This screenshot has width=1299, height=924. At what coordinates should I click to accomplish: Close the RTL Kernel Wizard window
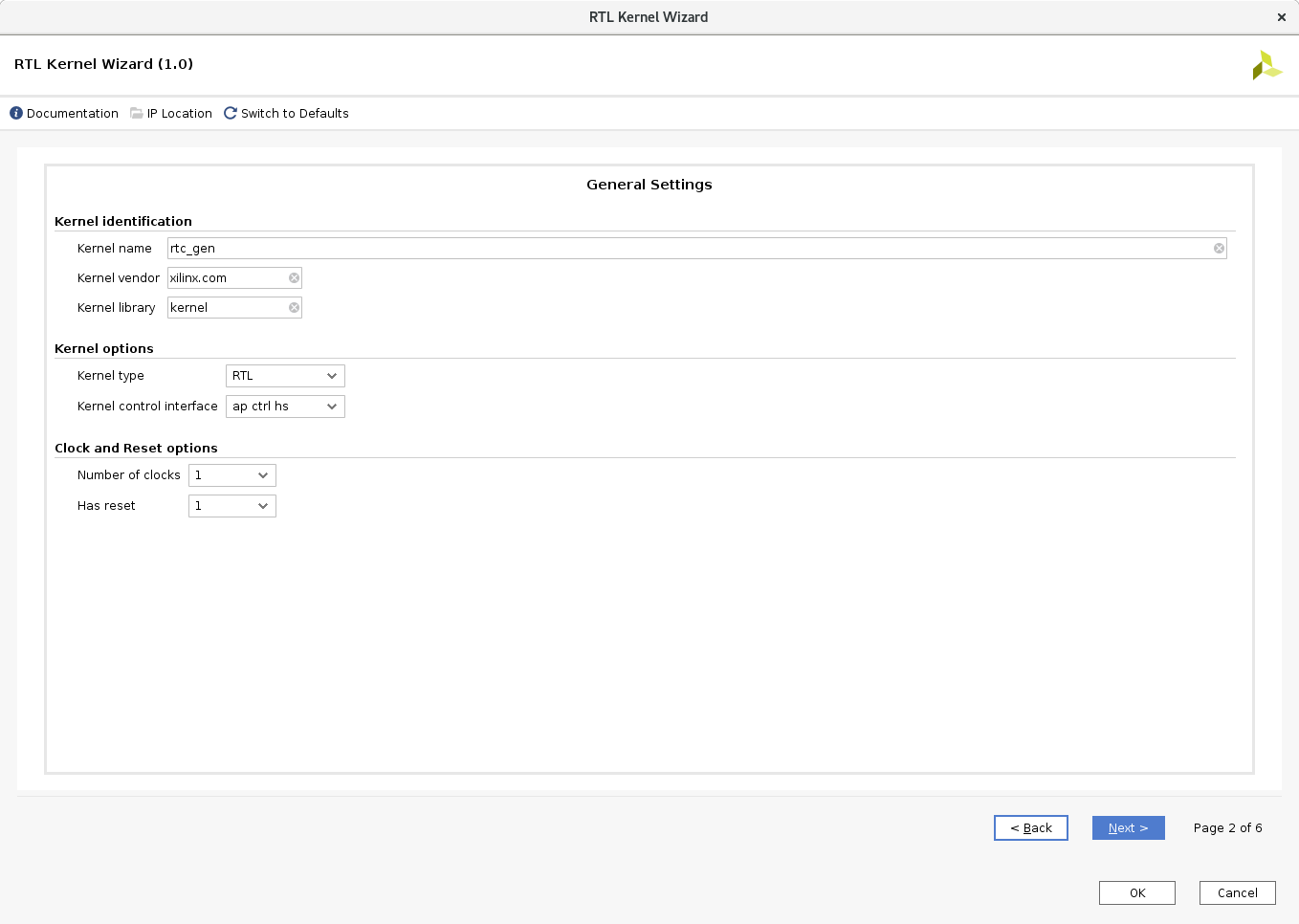pos(1282,17)
